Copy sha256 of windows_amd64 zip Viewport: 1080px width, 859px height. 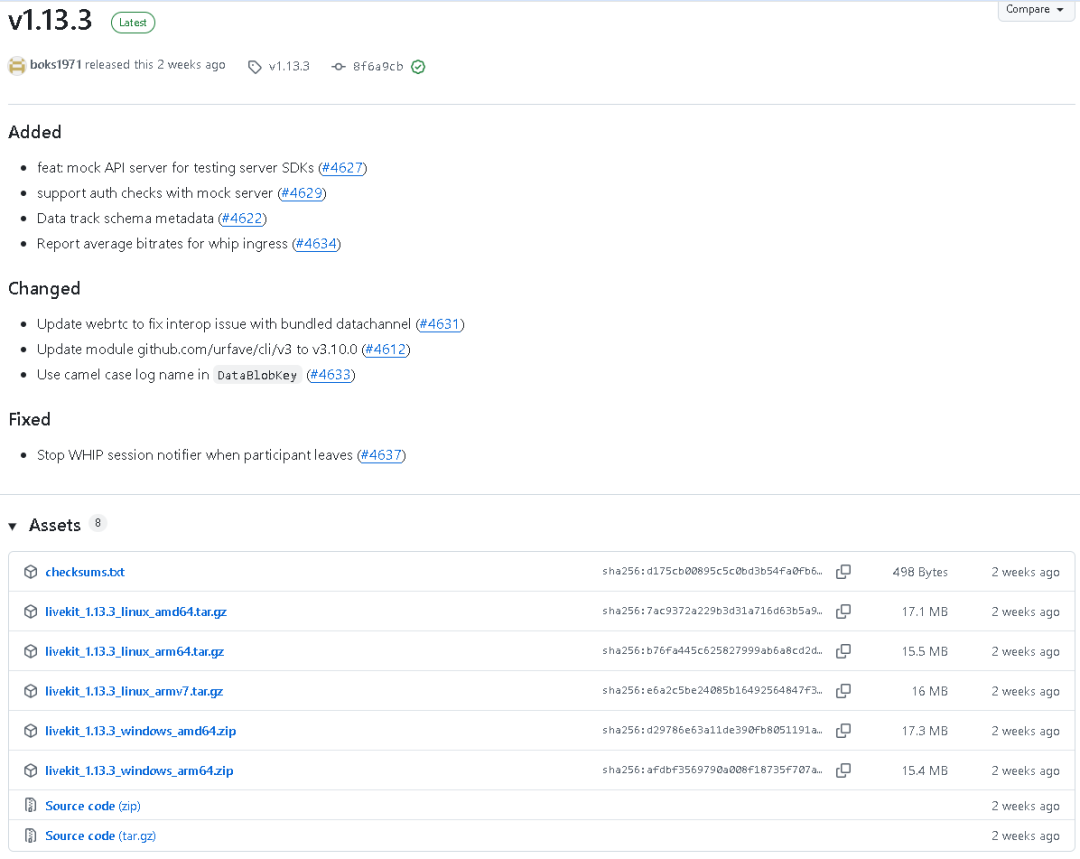(x=843, y=731)
